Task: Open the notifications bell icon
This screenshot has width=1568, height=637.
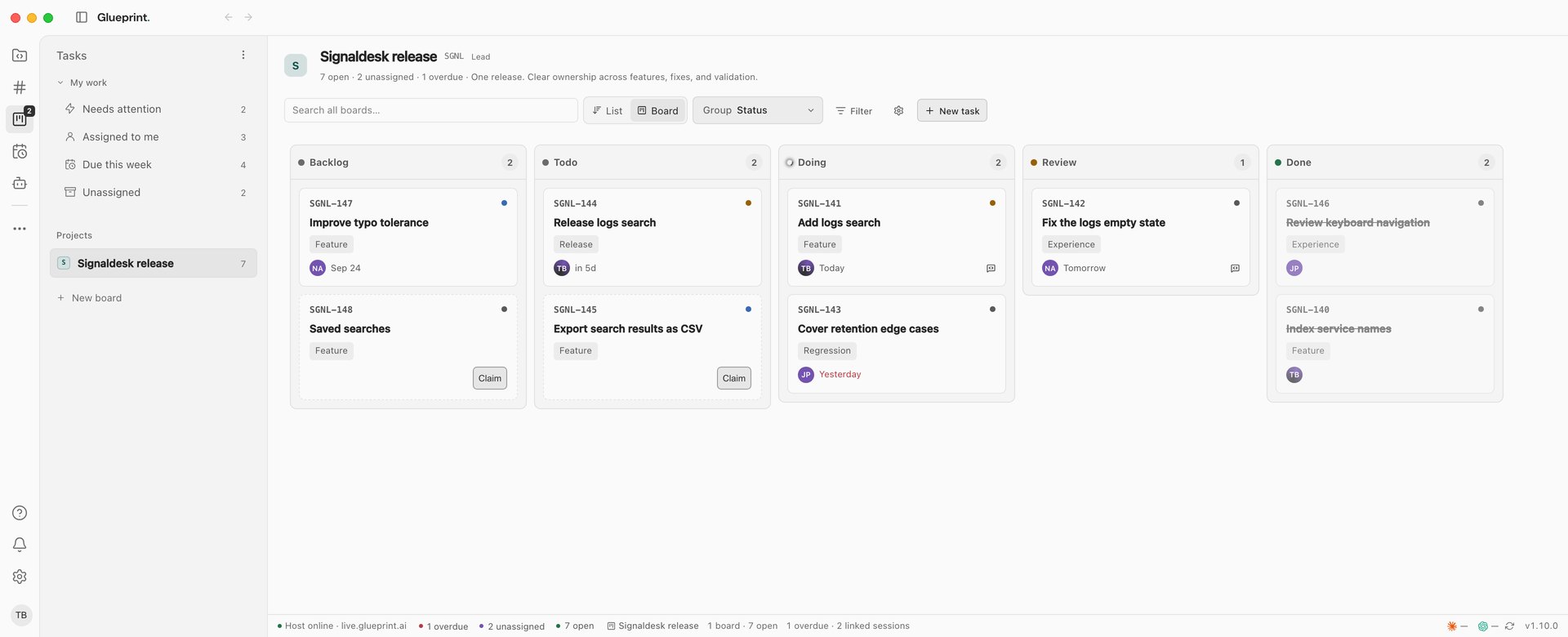Action: click(20, 545)
